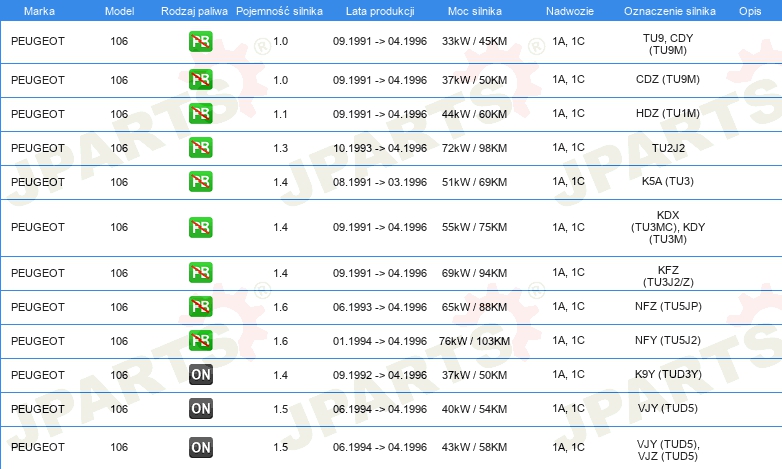Click PEUGEOT in the 43kW / 58KM row
782x469 pixels.
point(38,447)
